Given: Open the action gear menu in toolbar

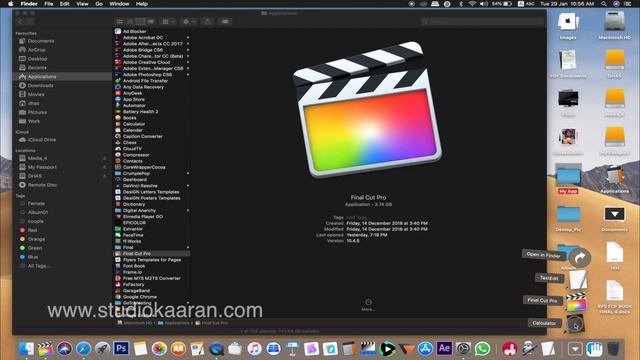Looking at the screenshot, I should (189, 22).
